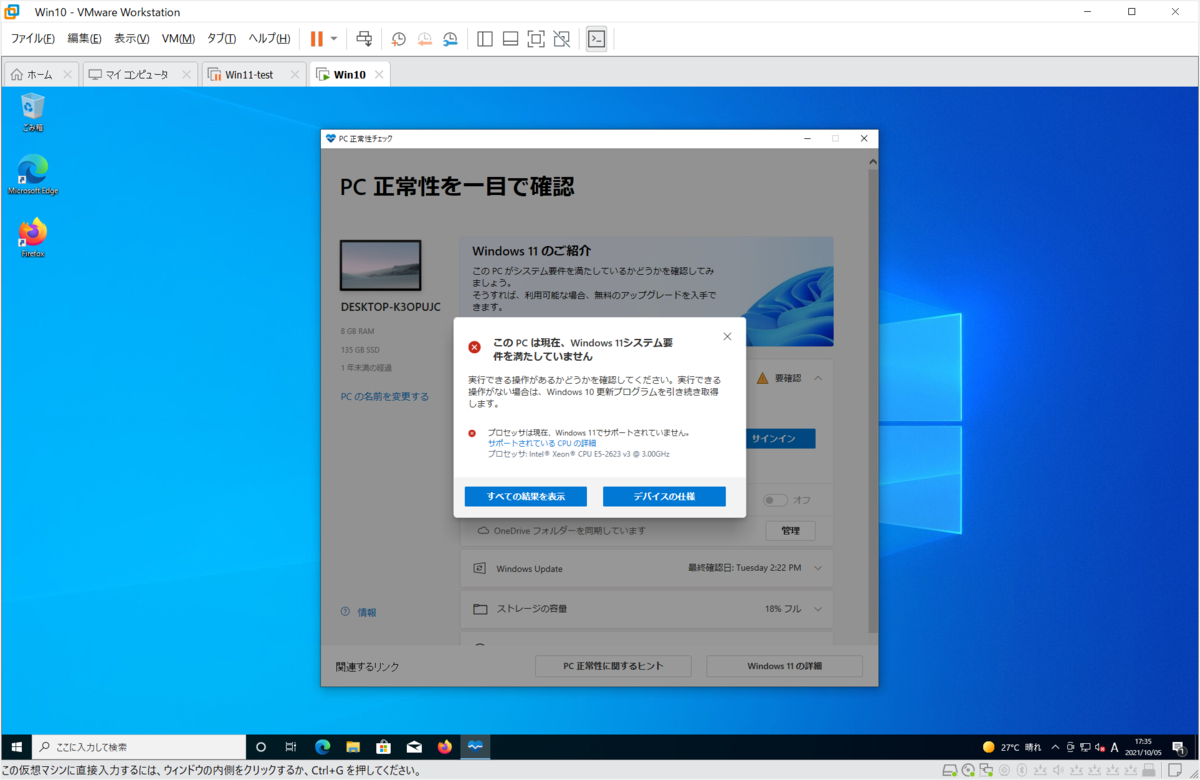
Task: Open Firefox from the taskbar
Action: pos(444,747)
